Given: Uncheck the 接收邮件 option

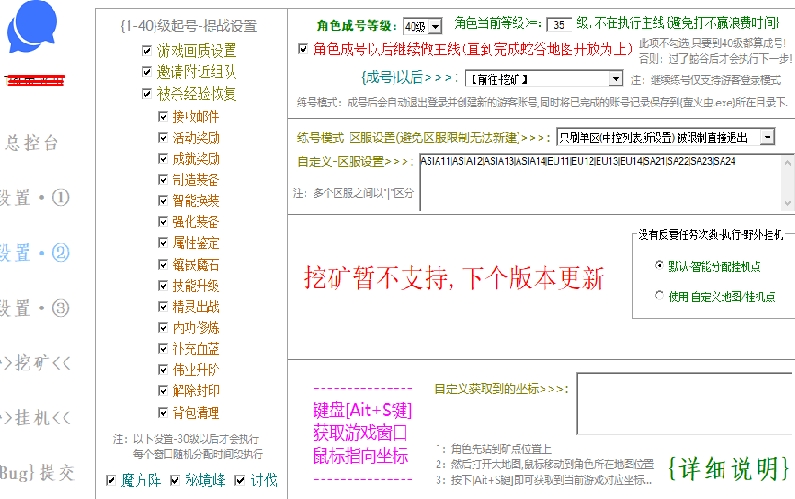Looking at the screenshot, I should (x=163, y=117).
